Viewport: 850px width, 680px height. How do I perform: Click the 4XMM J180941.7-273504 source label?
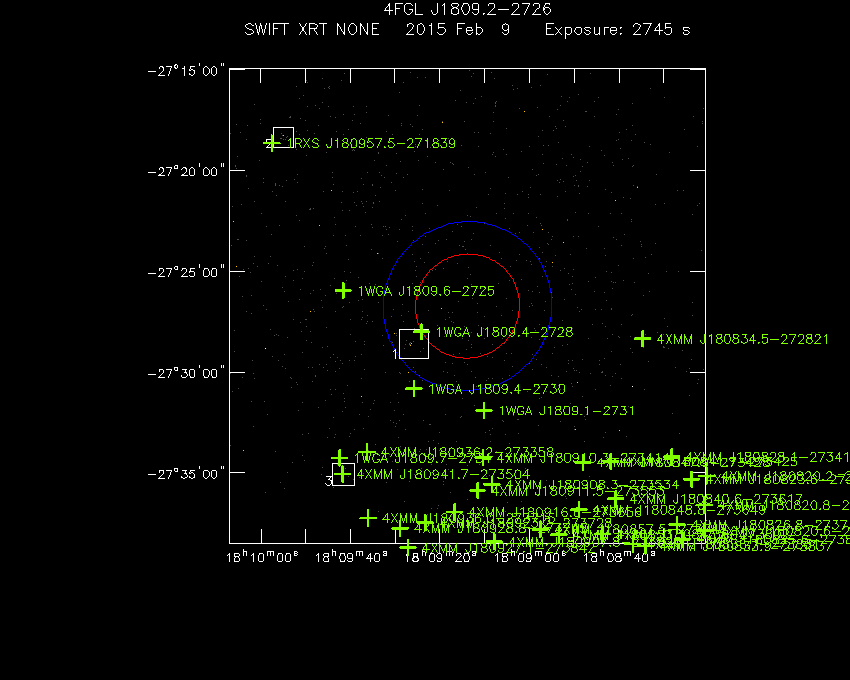coord(443,474)
